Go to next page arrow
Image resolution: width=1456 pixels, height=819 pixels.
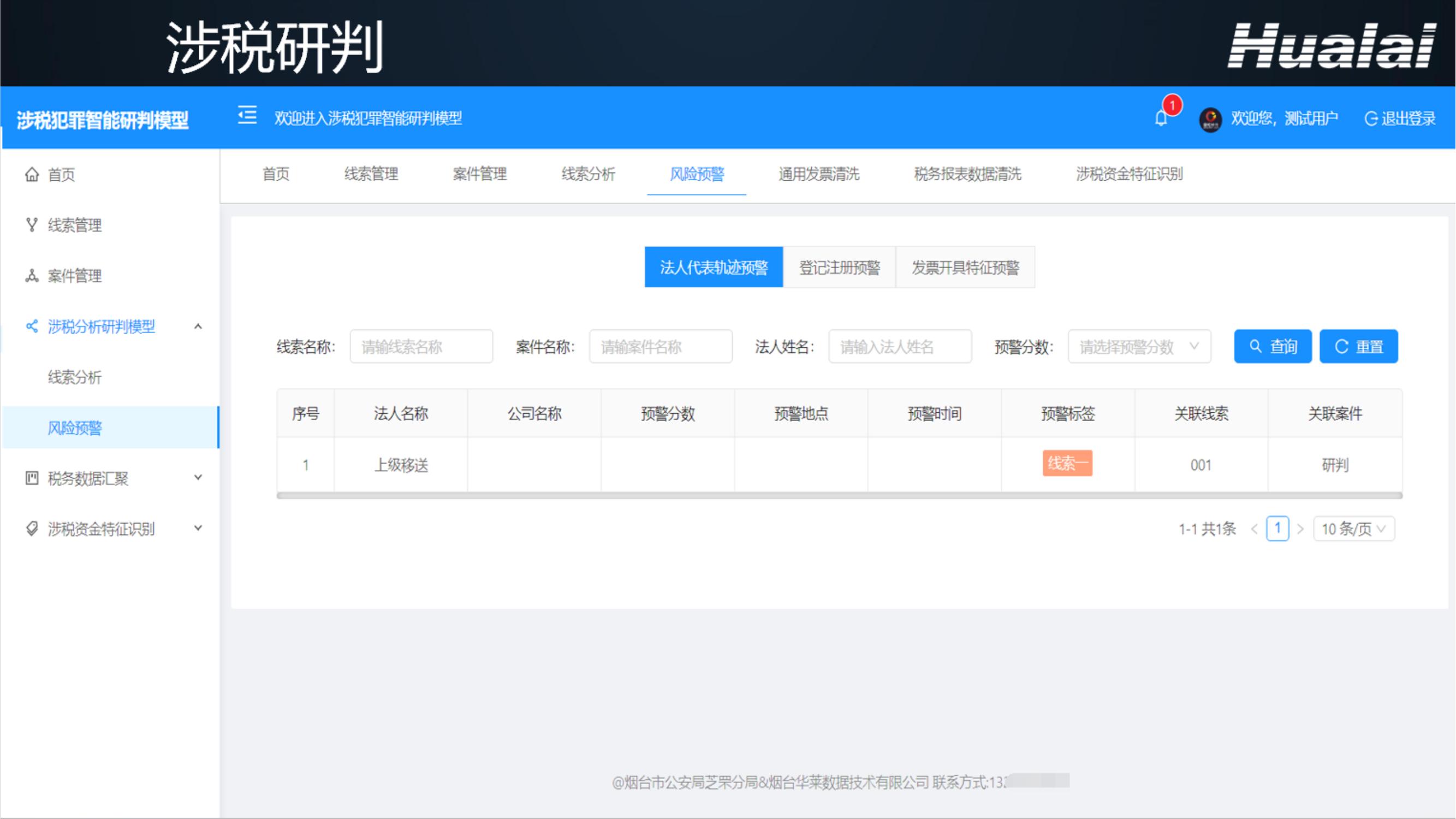tap(1300, 529)
